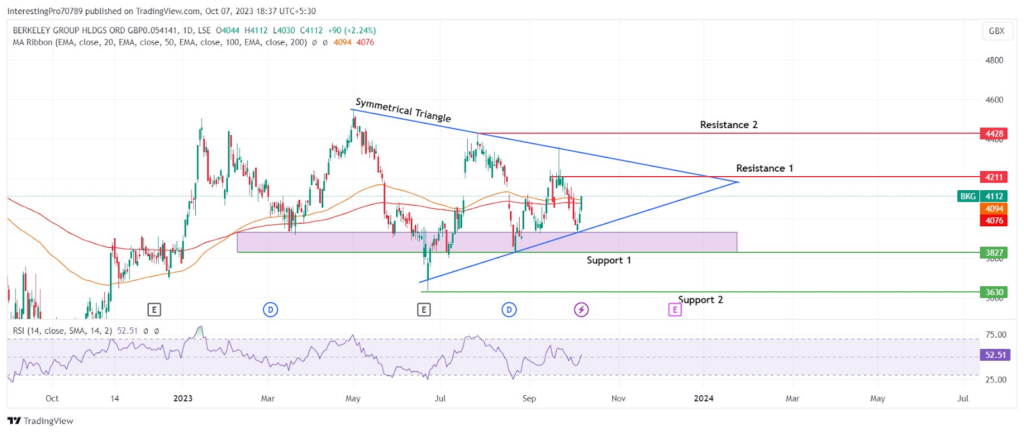Select the purple support zone rectangle drawing
Screen dimensions: 1024x433
487,242
